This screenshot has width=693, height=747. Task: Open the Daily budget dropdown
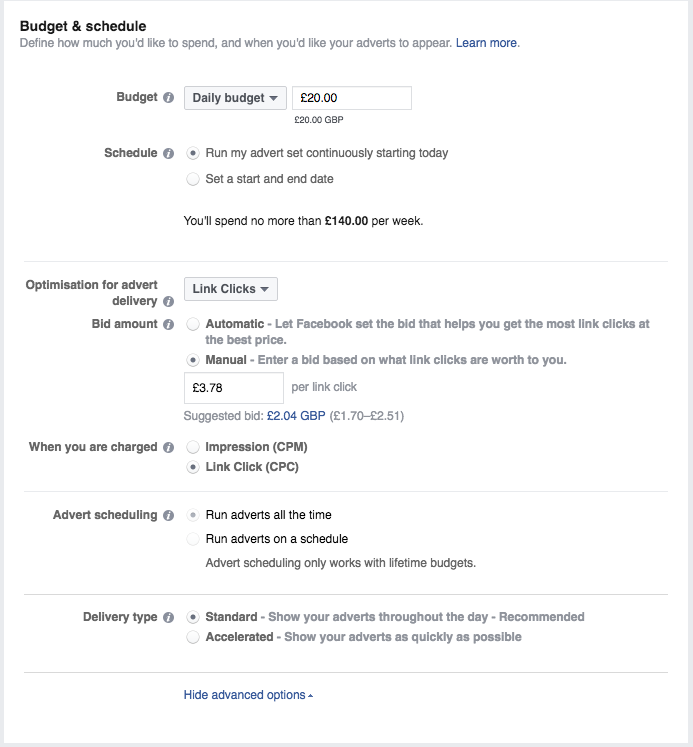pyautogui.click(x=235, y=98)
